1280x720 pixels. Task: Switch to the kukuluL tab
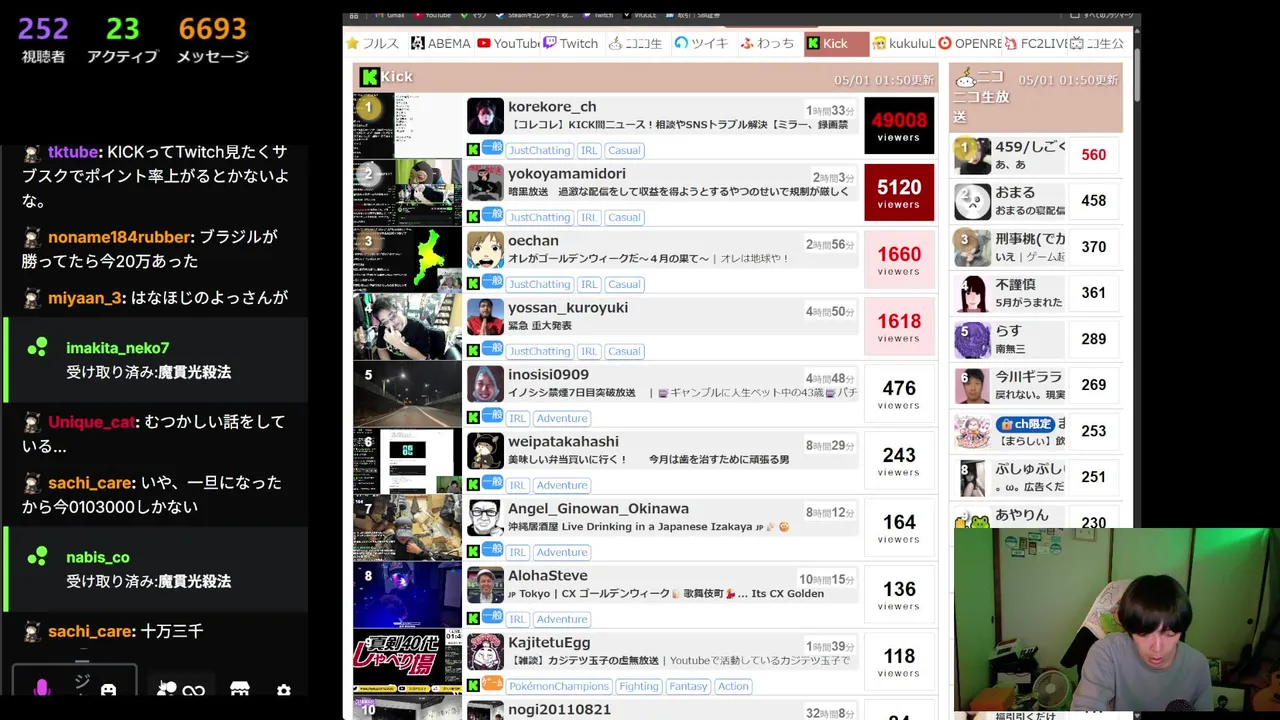click(x=903, y=43)
